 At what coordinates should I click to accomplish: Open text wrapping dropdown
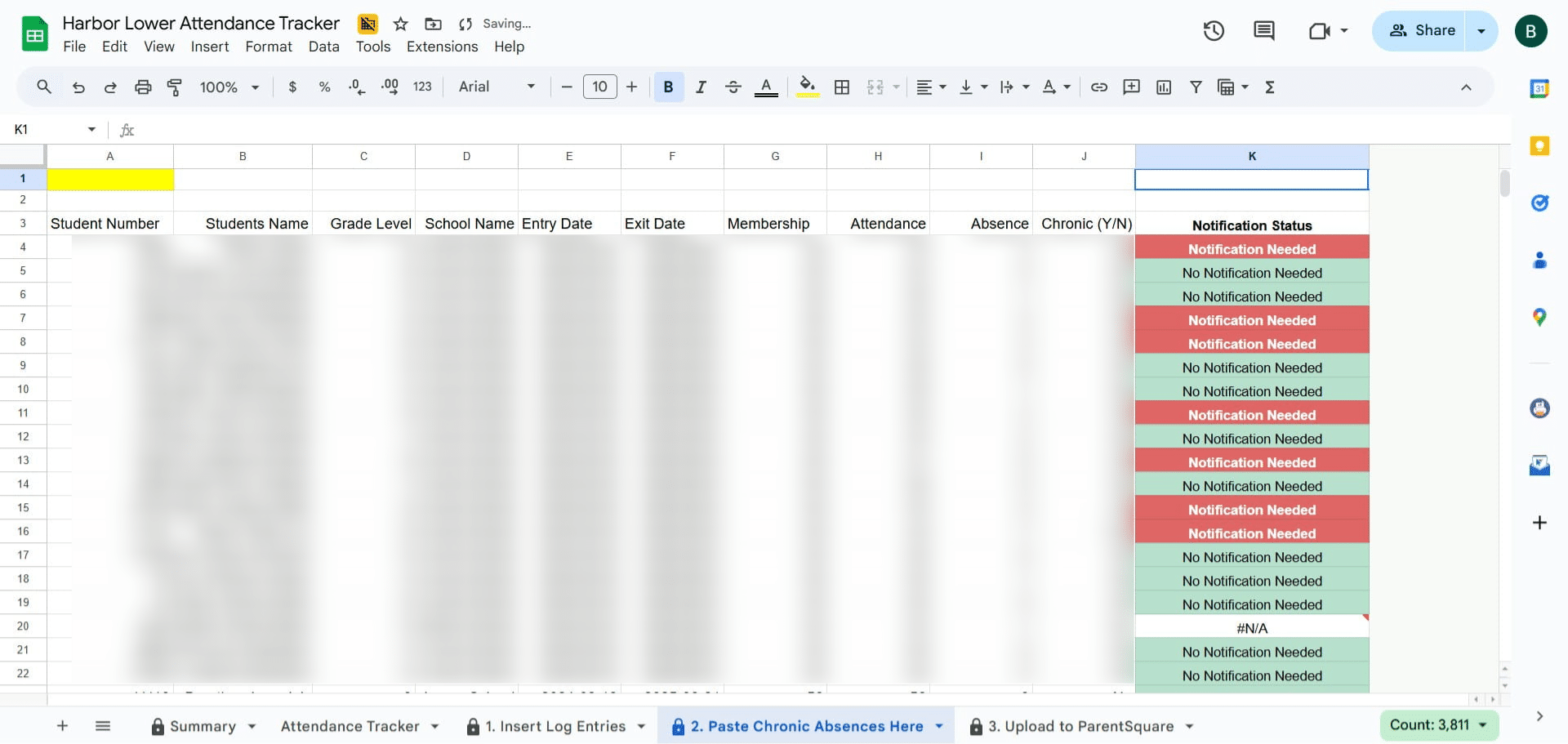click(x=1014, y=87)
